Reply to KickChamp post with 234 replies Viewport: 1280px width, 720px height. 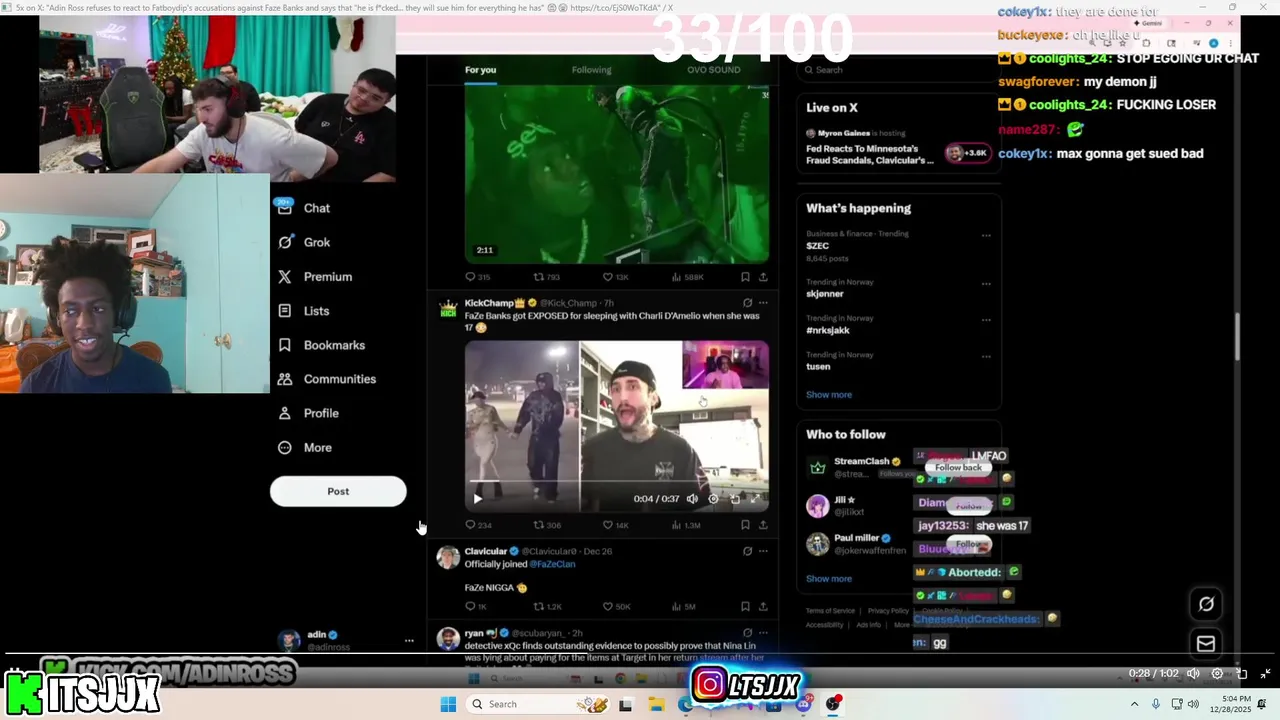point(478,525)
